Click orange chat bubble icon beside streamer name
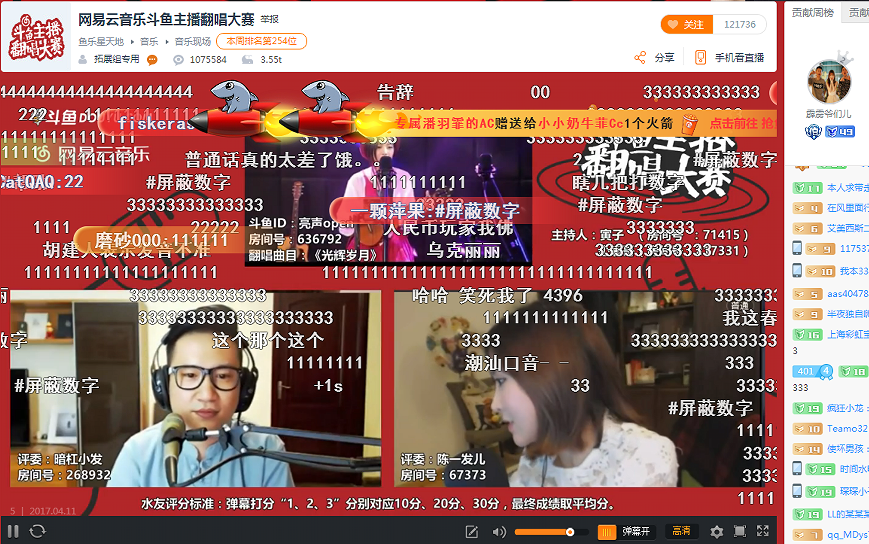Screen dimensions: 869x544 (152, 60)
